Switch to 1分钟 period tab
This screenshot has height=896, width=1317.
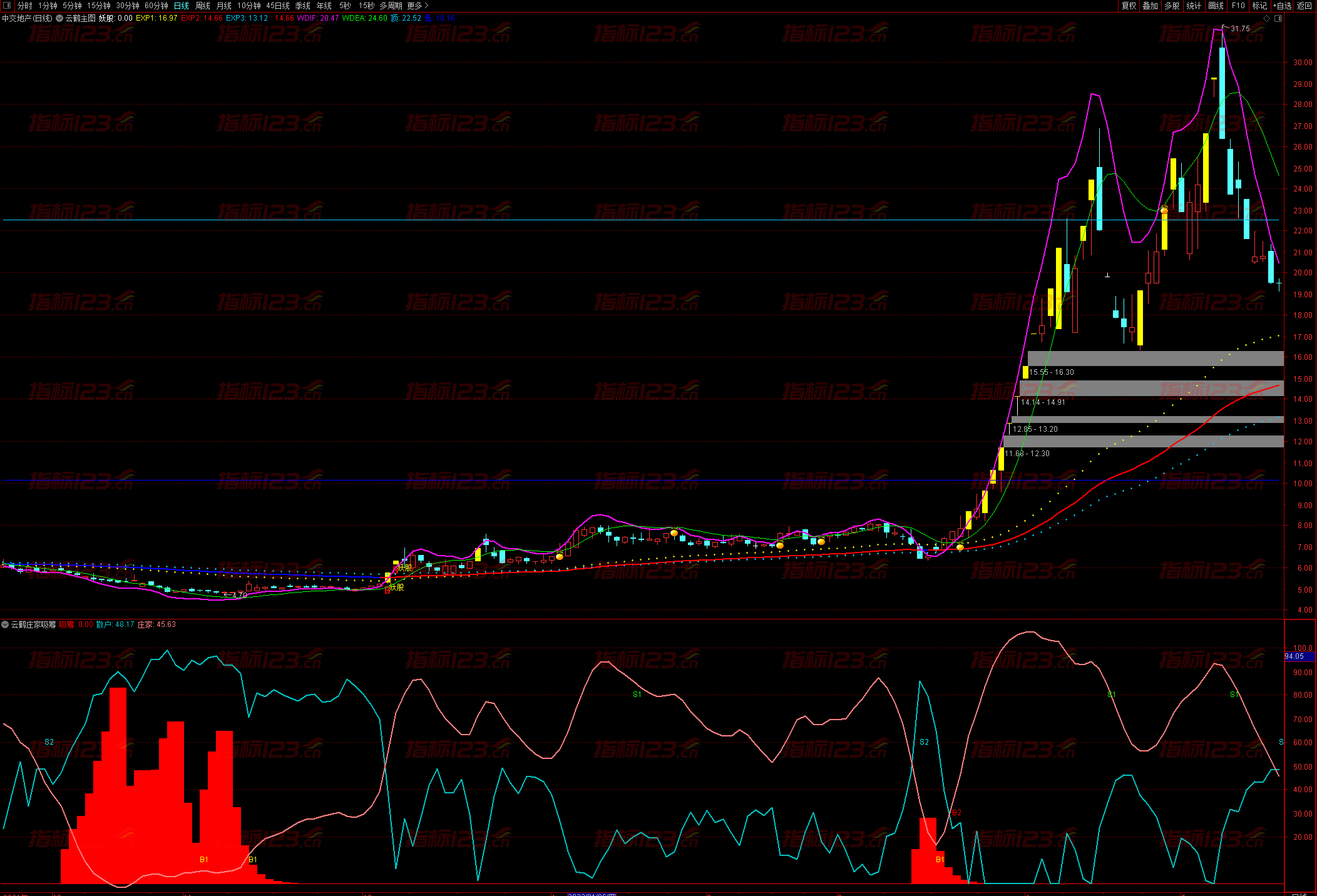click(48, 6)
